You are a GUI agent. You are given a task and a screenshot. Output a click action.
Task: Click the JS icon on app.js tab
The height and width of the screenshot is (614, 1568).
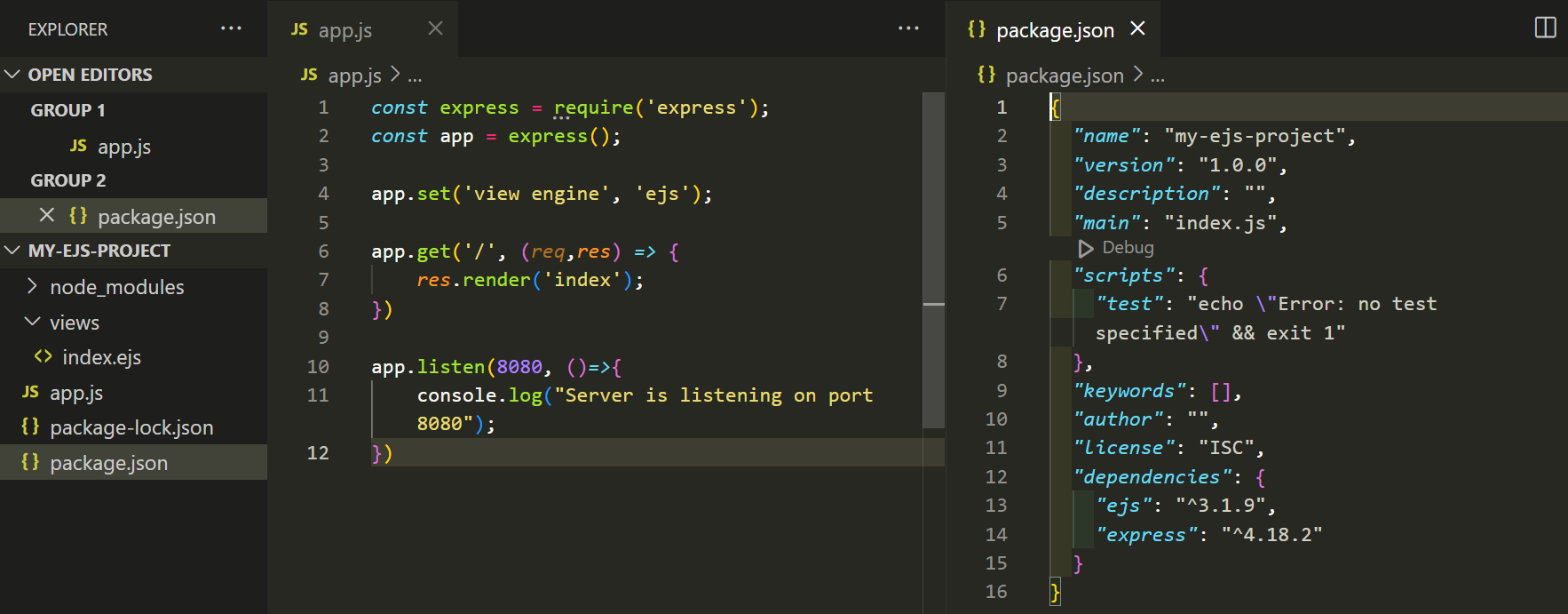click(300, 29)
